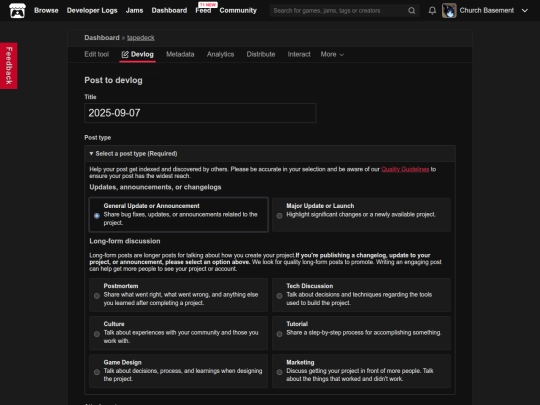Screen dimensions: 540x405
Task: Focus the Title input with 2025-09-07
Action: 200,113
